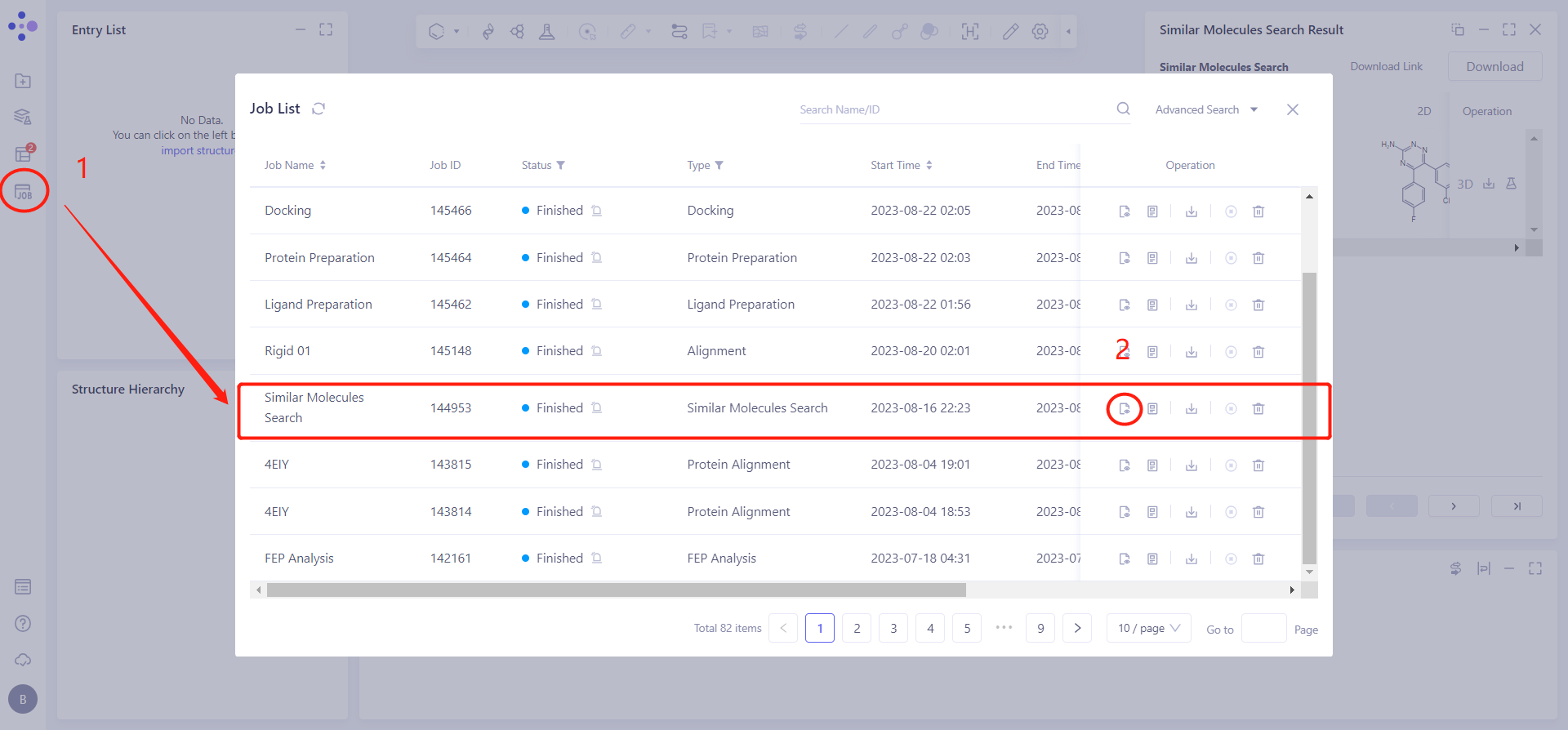Go to page 2 of jobs

click(857, 628)
